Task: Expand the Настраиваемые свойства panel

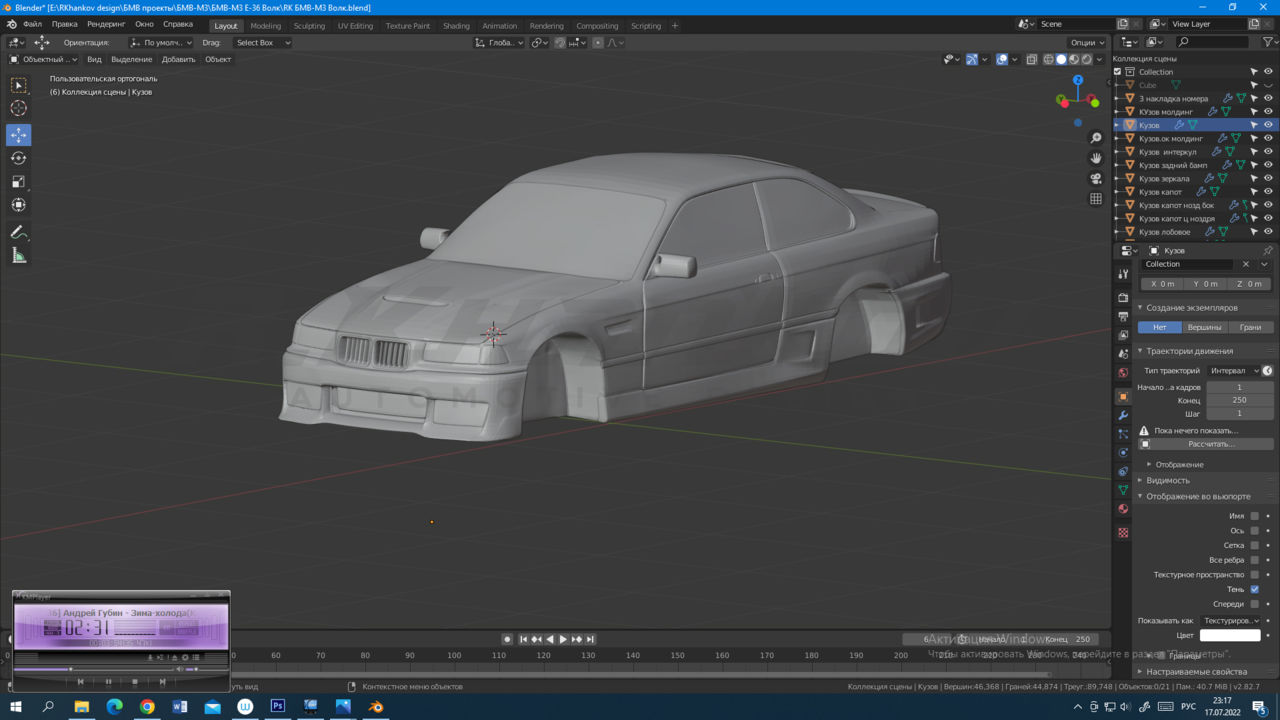Action: [1196, 672]
